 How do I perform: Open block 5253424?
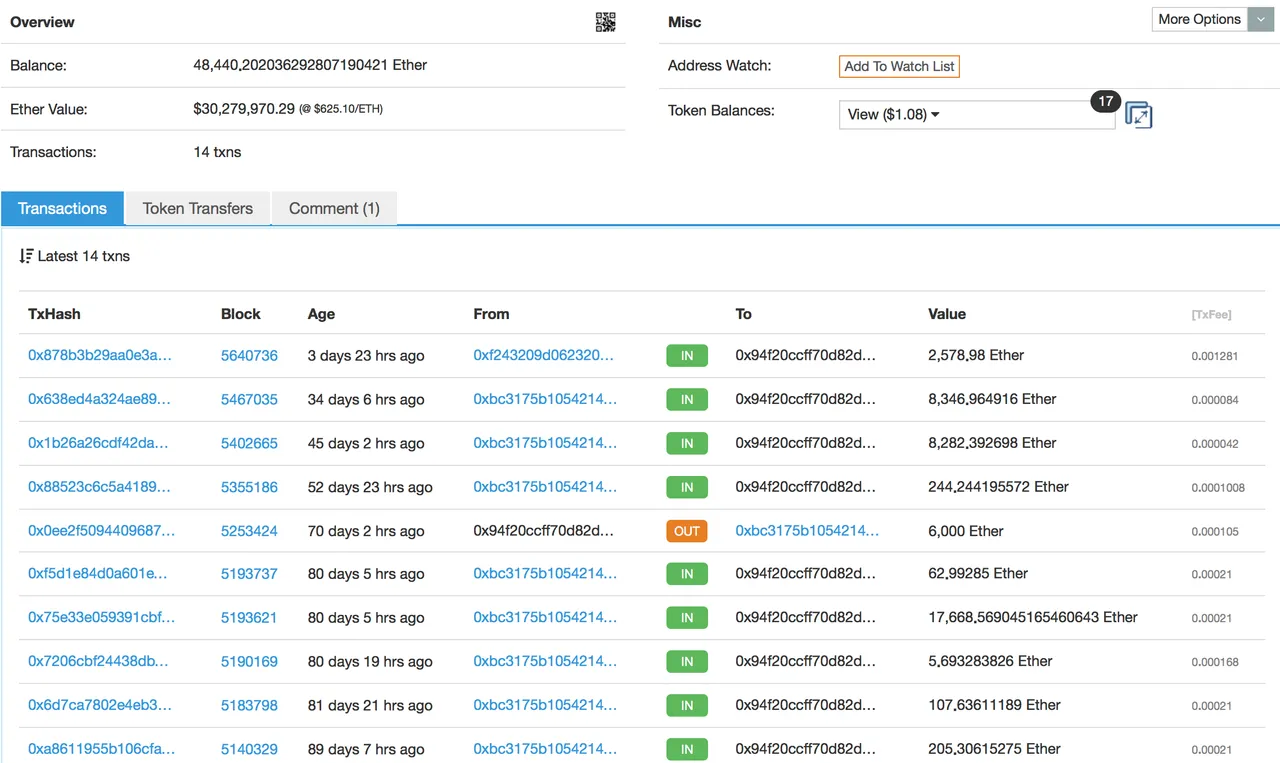(x=249, y=531)
